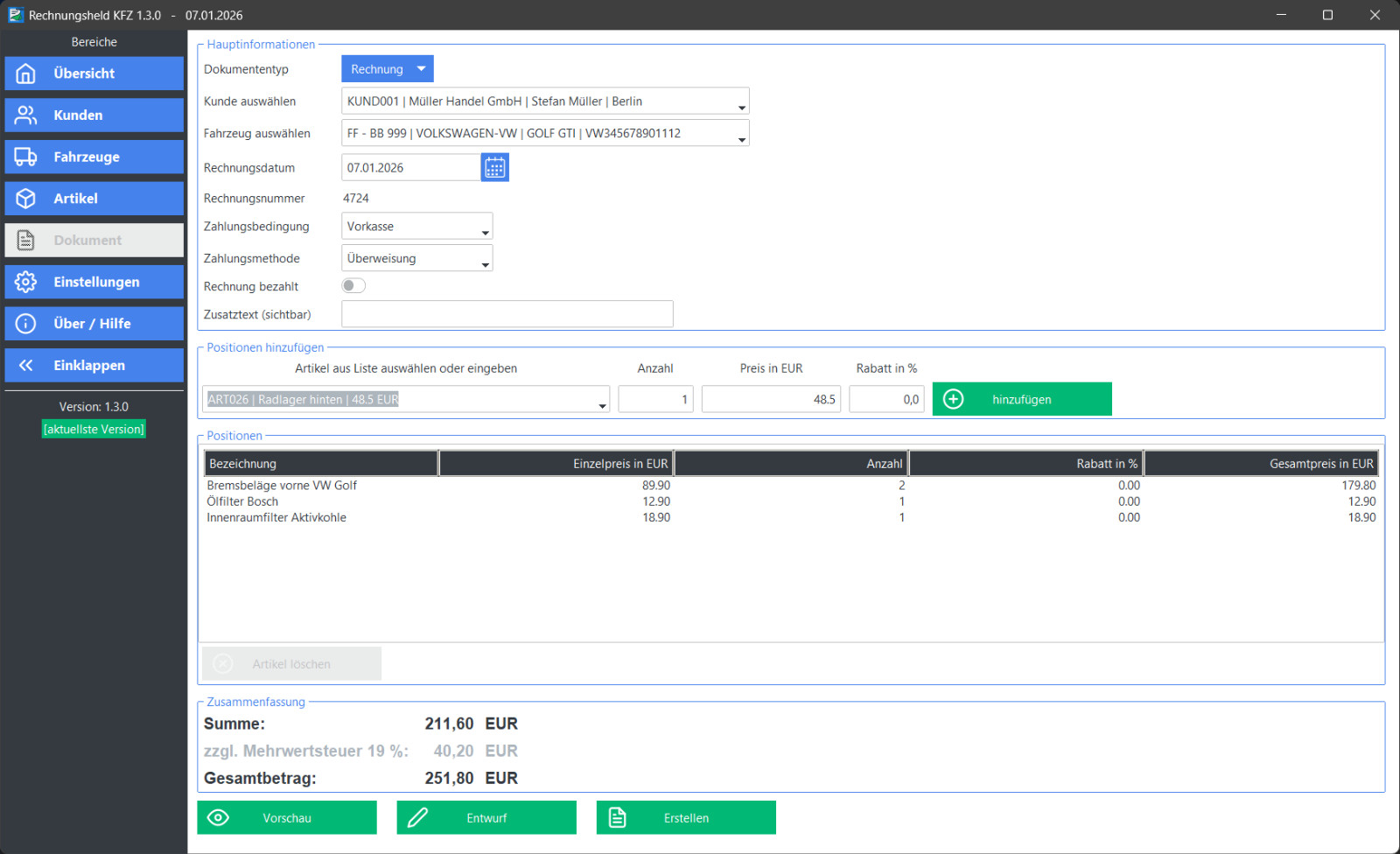Click the pencil icon on Entwurf
The image size is (1400, 854).
point(417,817)
